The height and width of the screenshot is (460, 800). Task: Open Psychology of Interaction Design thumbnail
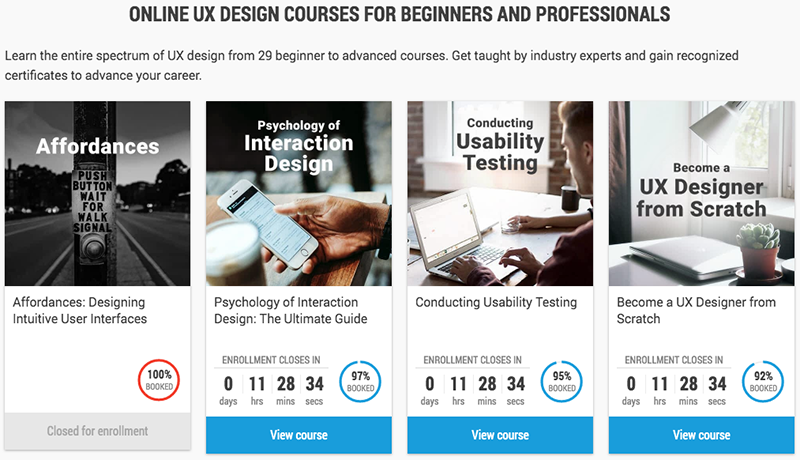[299, 193]
